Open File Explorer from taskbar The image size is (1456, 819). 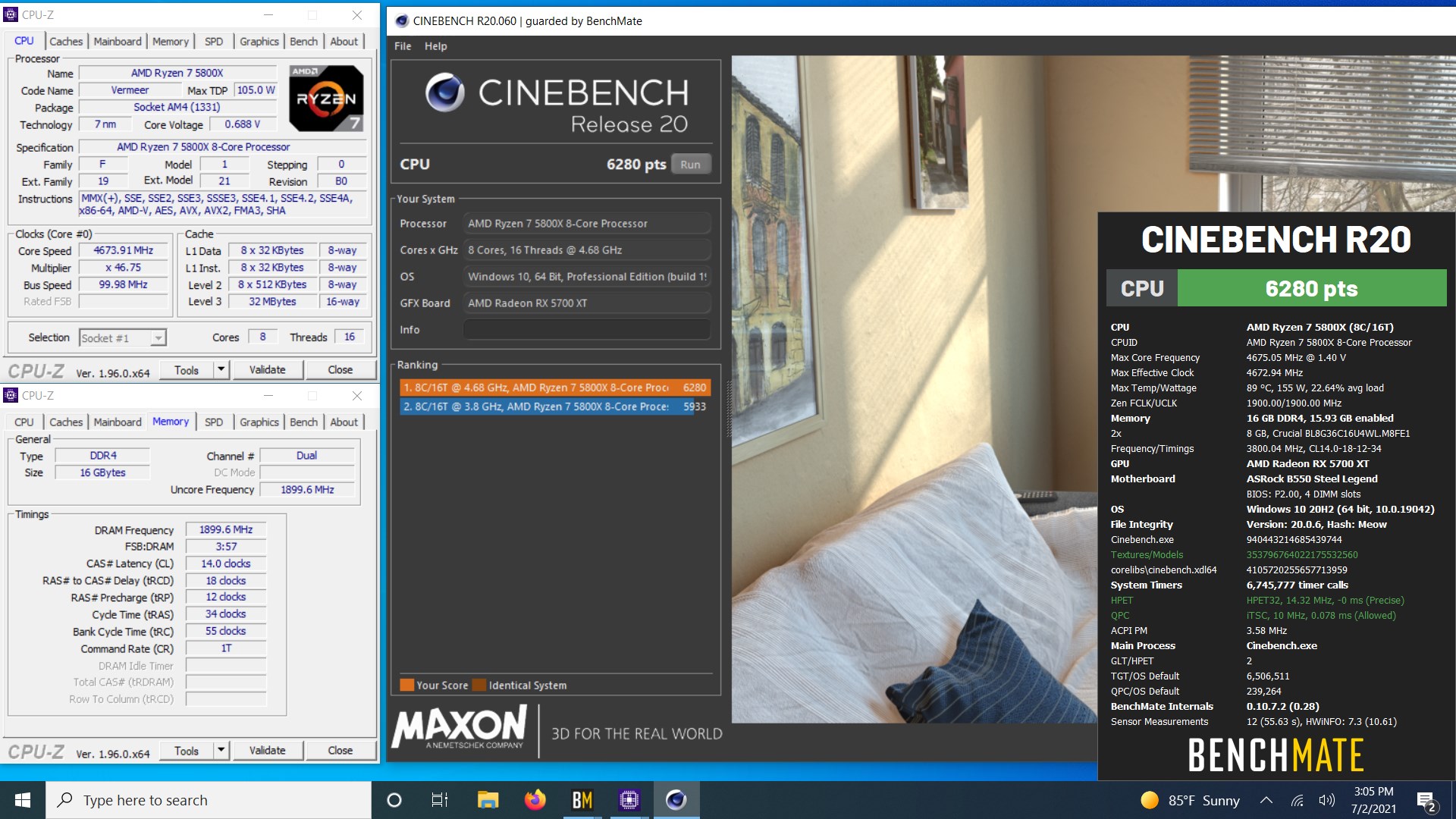click(488, 800)
